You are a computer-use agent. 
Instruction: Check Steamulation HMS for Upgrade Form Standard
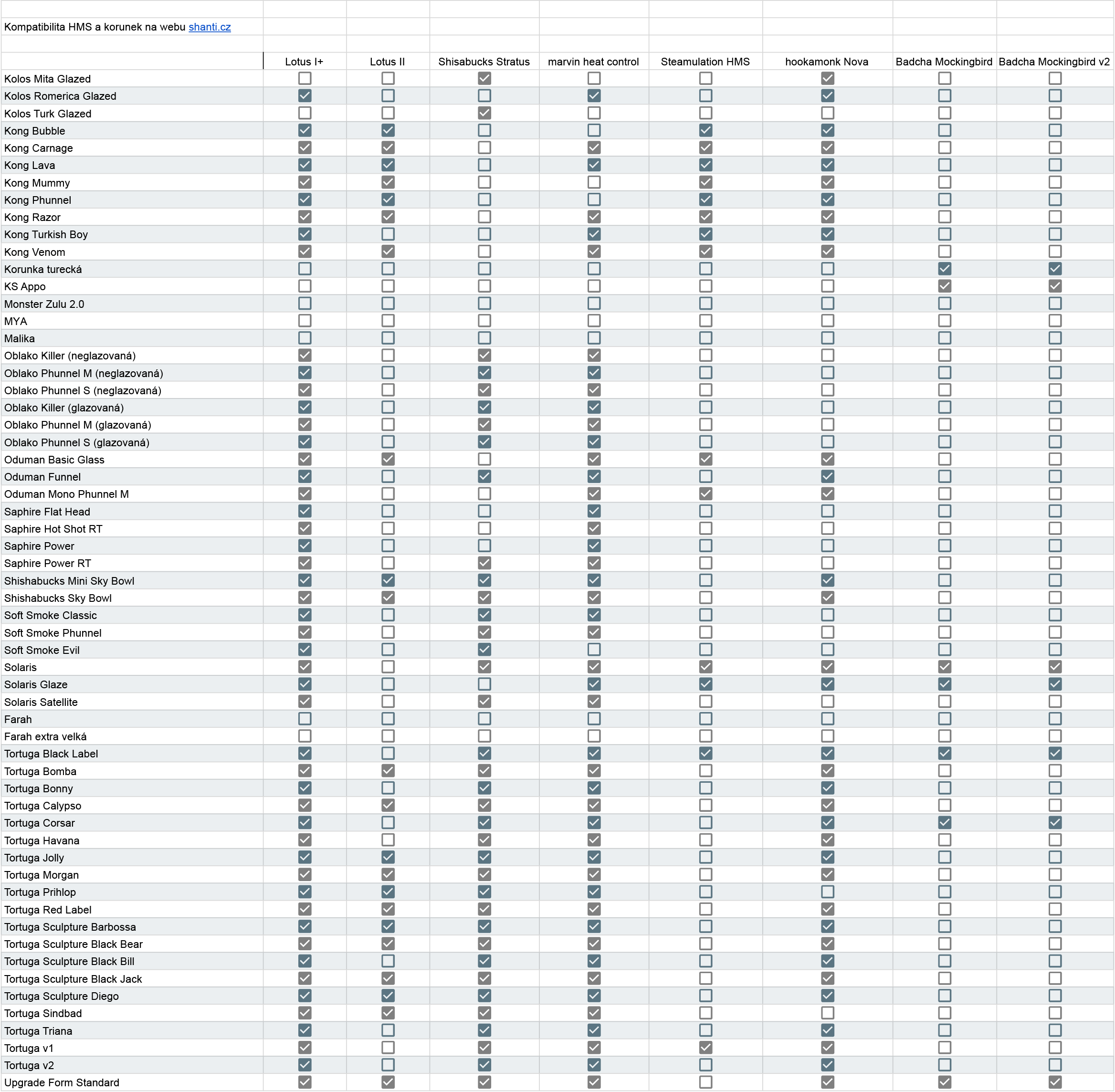(705, 1081)
